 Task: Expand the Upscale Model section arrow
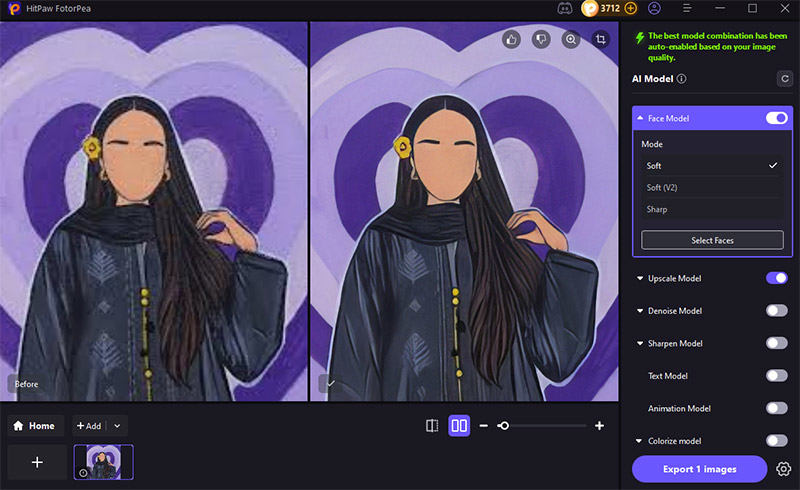click(x=640, y=278)
